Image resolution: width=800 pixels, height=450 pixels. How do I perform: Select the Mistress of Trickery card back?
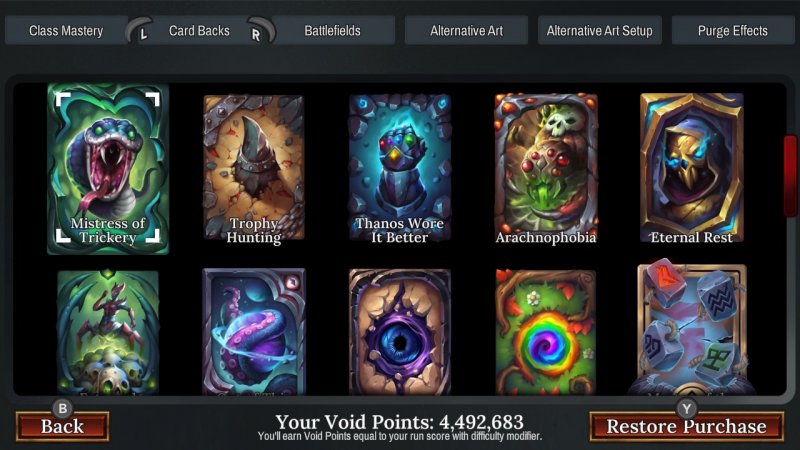[108, 169]
